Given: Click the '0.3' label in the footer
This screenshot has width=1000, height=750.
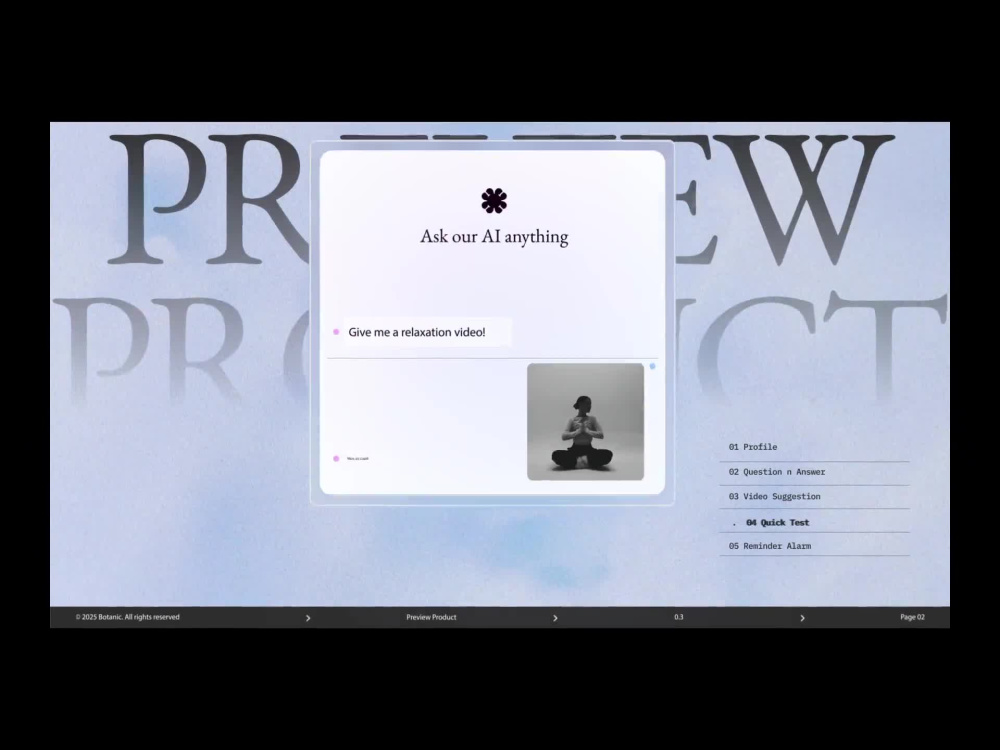Looking at the screenshot, I should [x=679, y=617].
